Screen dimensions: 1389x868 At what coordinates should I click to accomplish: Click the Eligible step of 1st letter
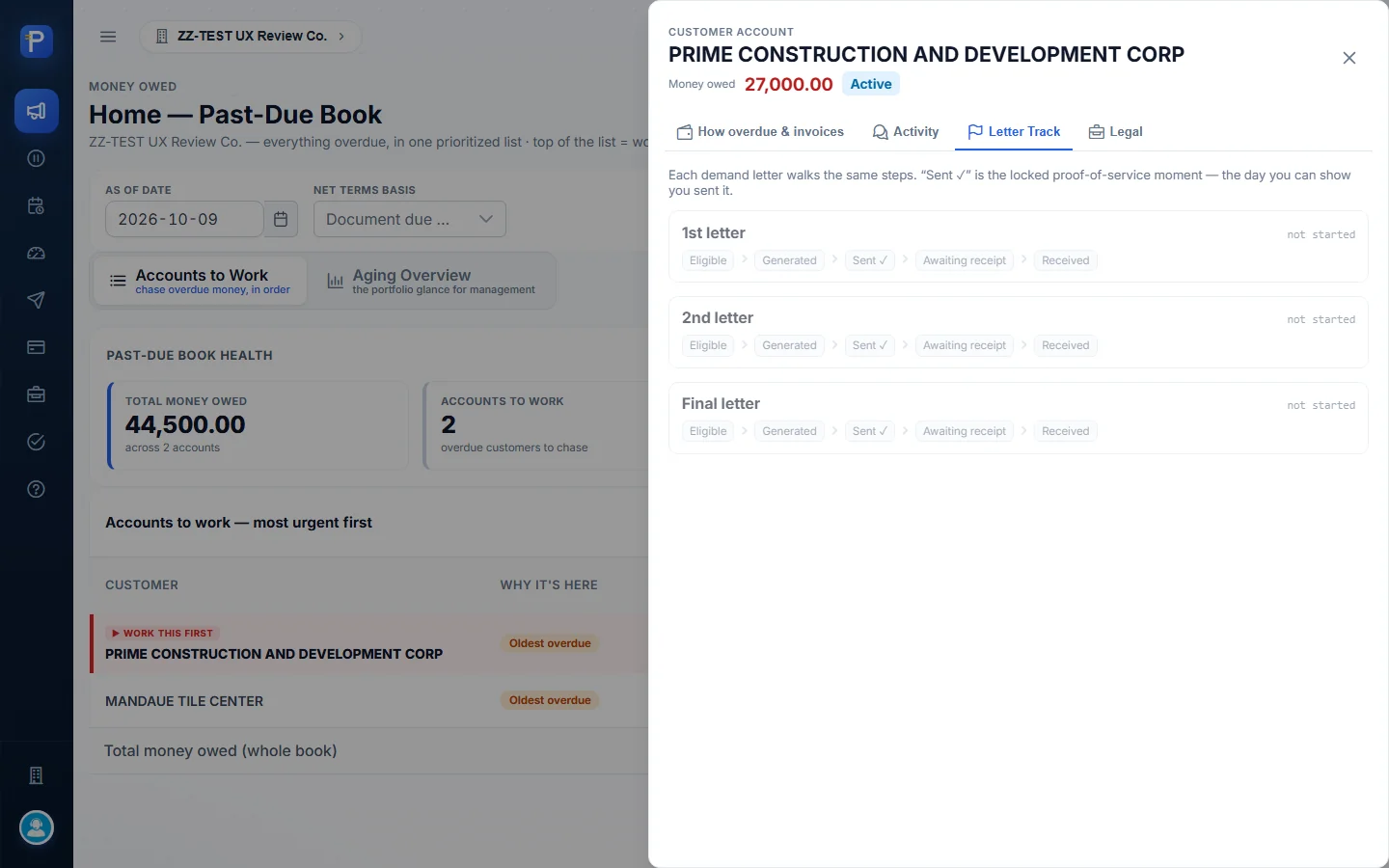coord(708,260)
